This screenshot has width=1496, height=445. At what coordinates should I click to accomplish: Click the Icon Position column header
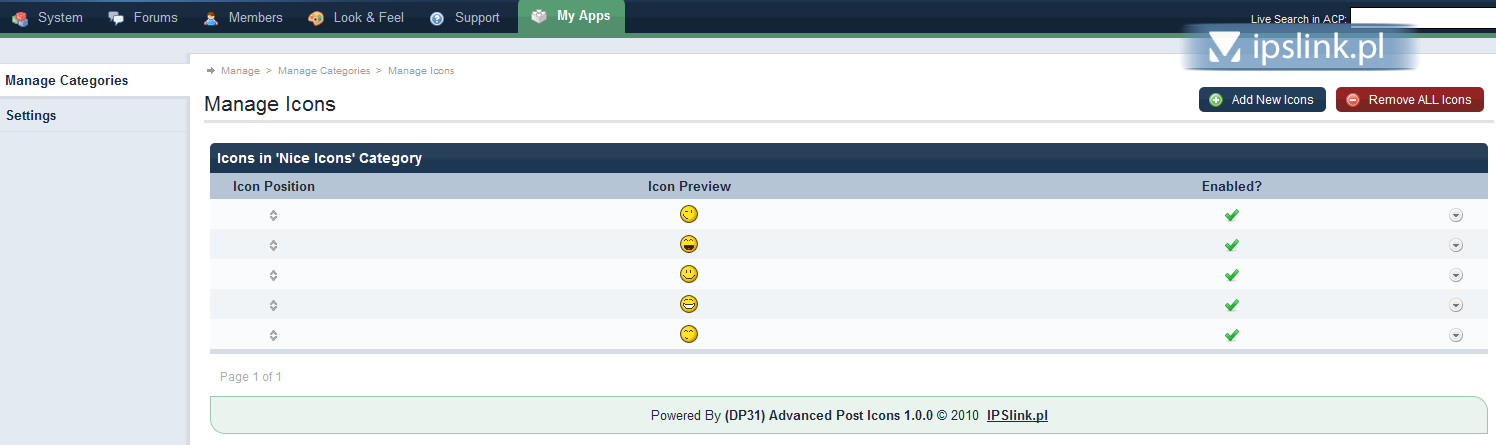pos(274,186)
